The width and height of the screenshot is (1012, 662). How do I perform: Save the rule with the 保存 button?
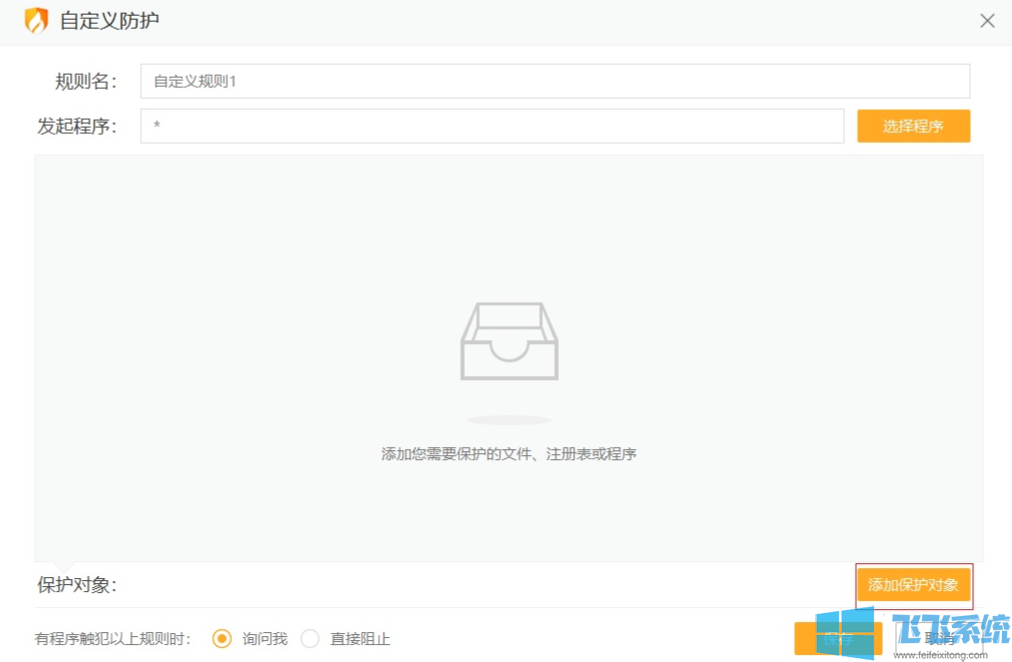click(x=838, y=638)
